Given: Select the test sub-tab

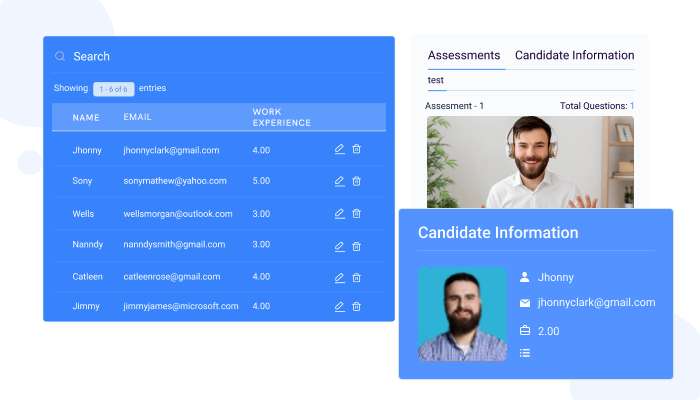Looking at the screenshot, I should click(x=436, y=80).
